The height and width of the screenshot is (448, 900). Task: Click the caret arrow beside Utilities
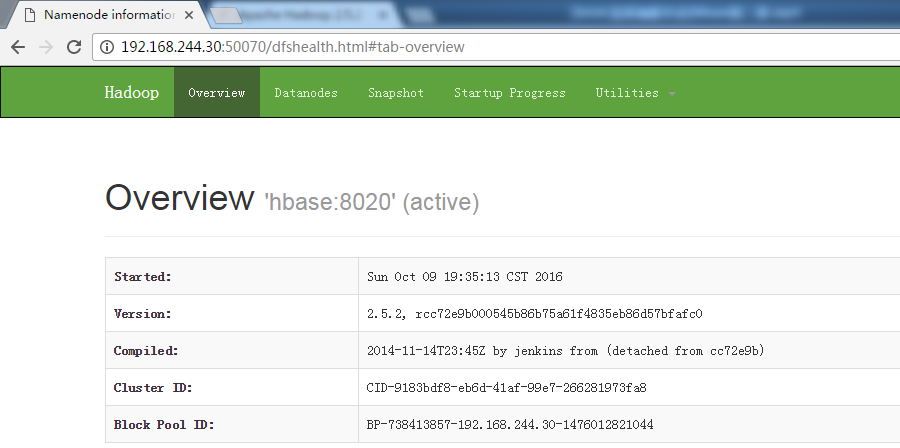pos(672,94)
